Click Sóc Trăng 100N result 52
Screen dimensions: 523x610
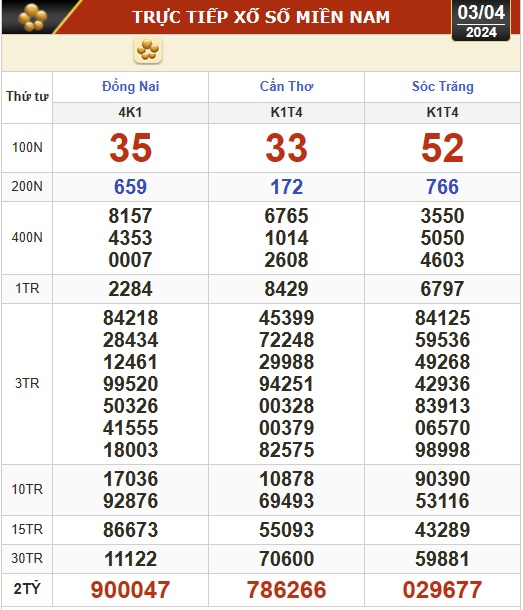(x=442, y=148)
